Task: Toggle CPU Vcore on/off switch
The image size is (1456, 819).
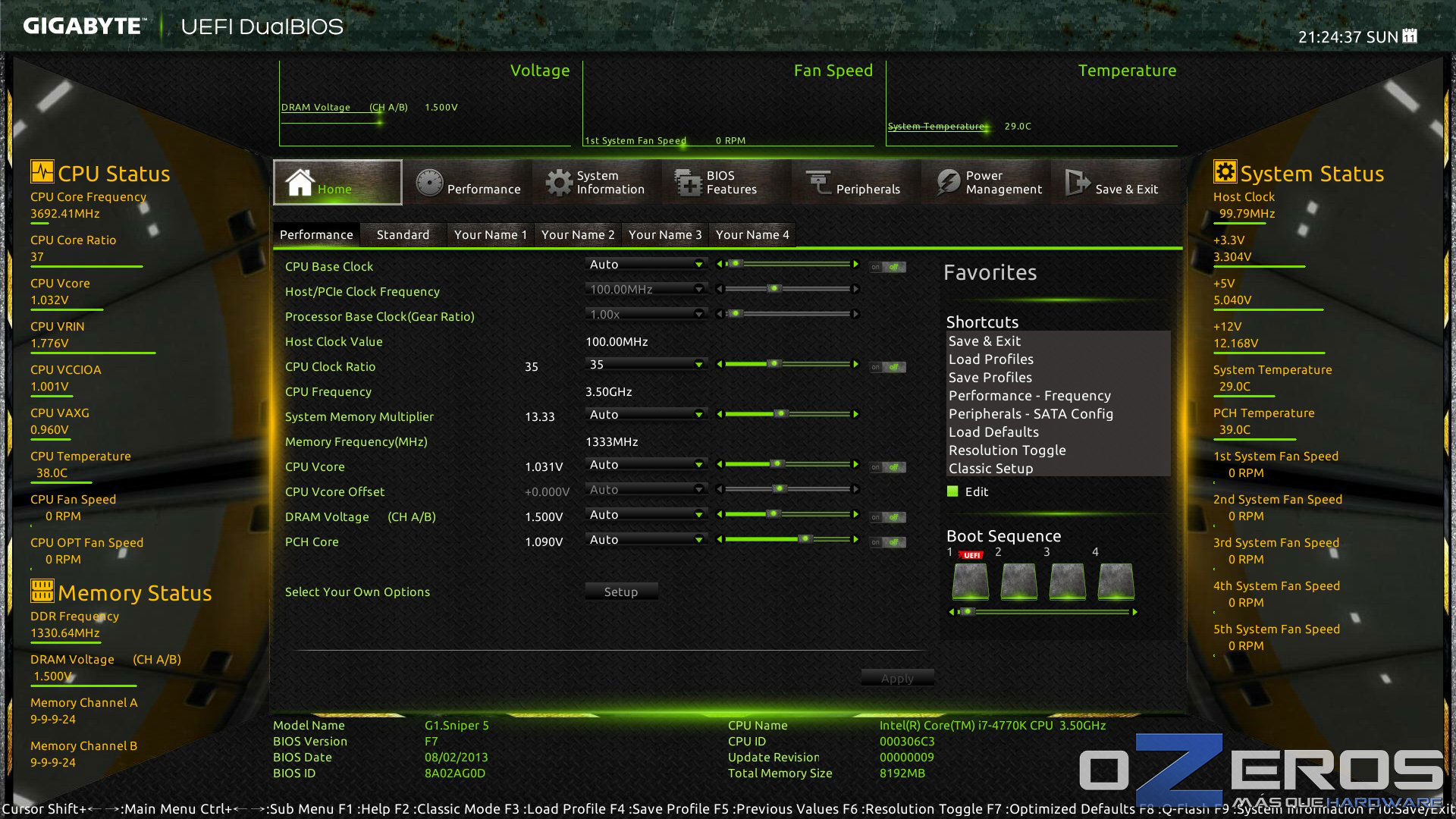Action: [x=887, y=467]
